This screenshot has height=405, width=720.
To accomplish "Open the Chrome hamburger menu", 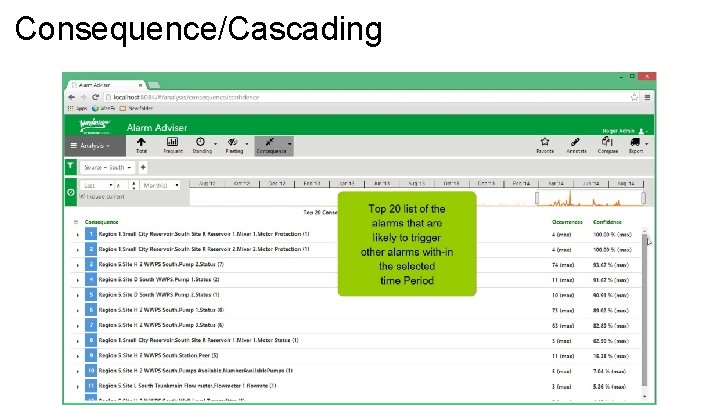I will (x=647, y=97).
